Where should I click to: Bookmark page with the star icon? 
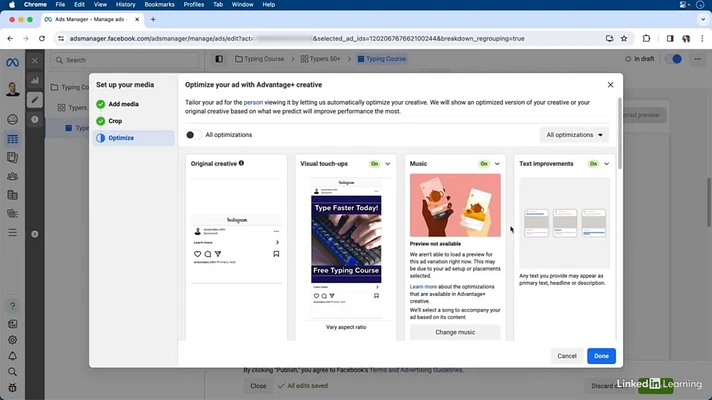(624, 39)
